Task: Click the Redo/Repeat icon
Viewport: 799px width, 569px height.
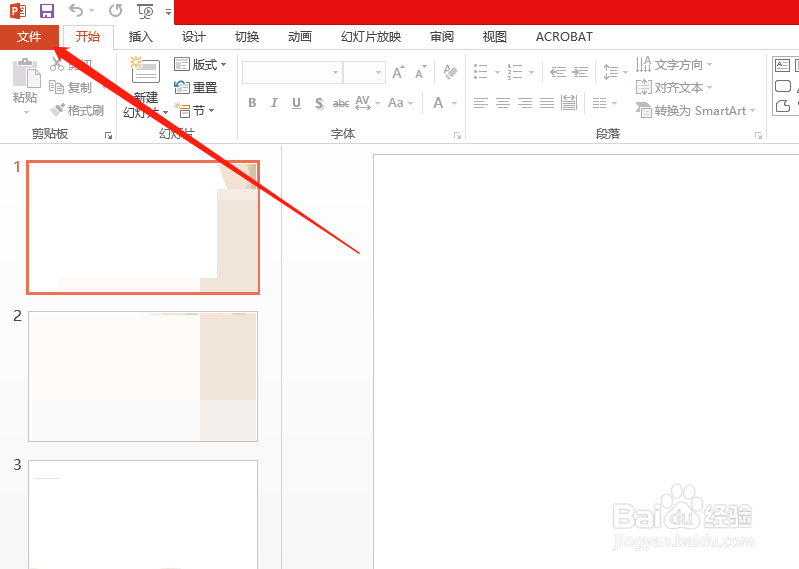Action: click(x=116, y=11)
